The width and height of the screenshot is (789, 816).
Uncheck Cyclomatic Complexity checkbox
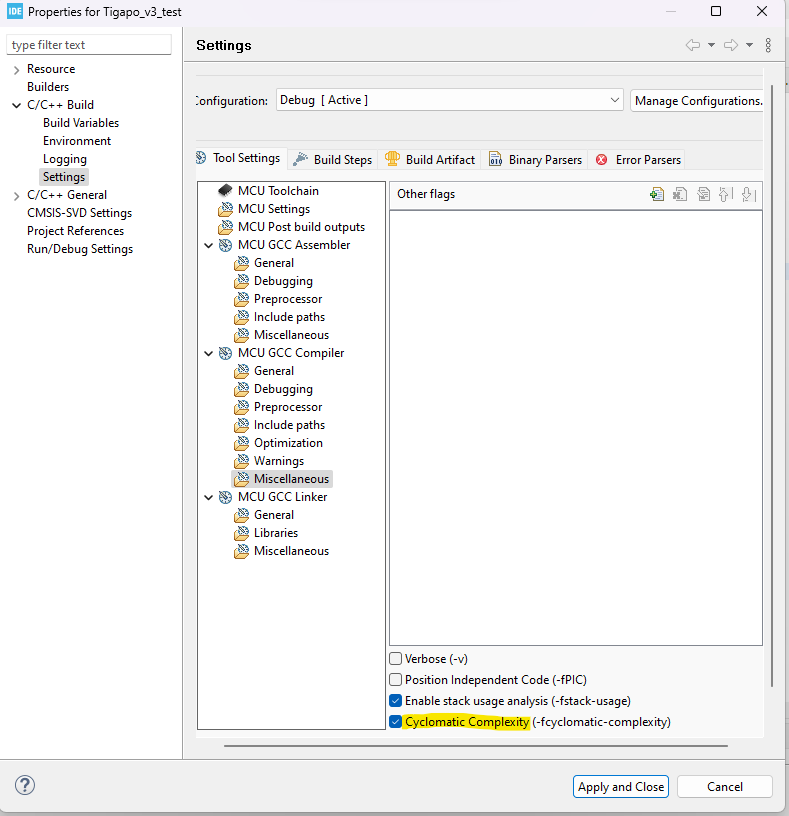point(396,722)
